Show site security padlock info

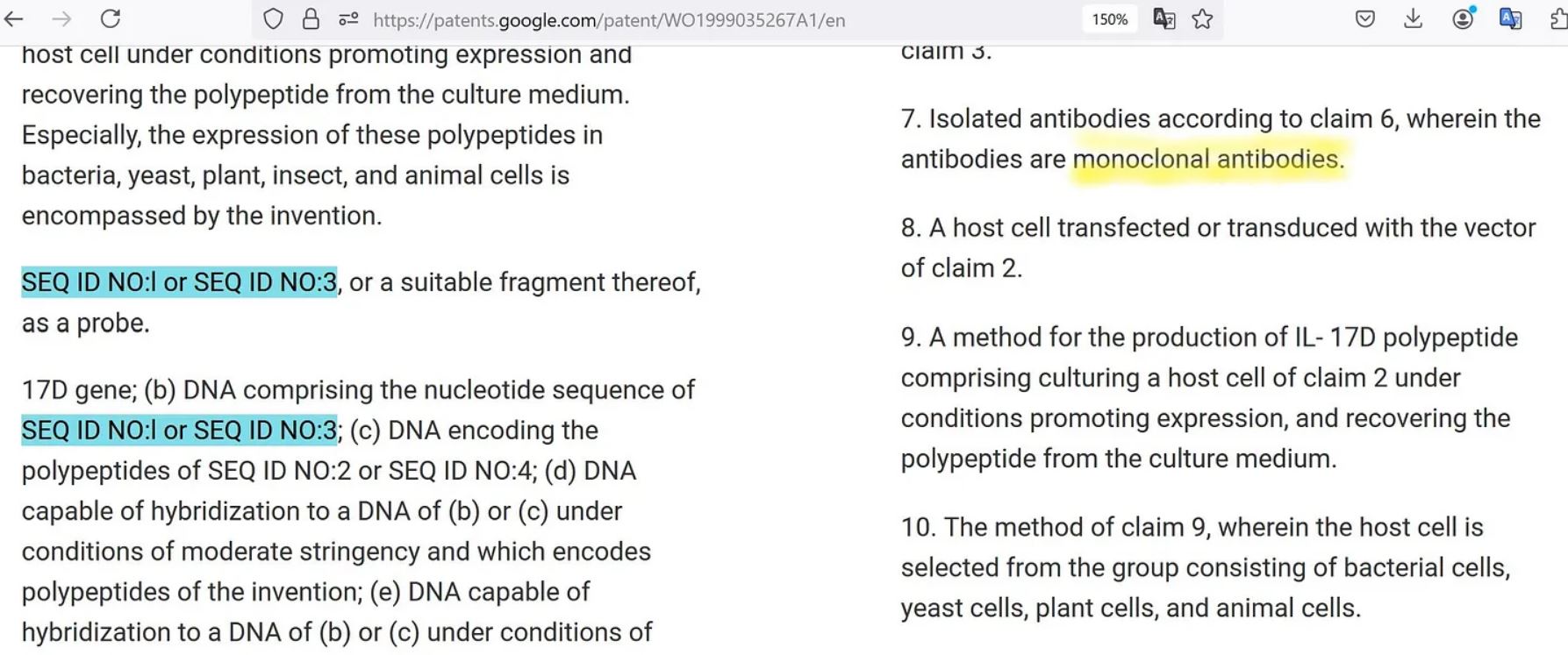(311, 19)
